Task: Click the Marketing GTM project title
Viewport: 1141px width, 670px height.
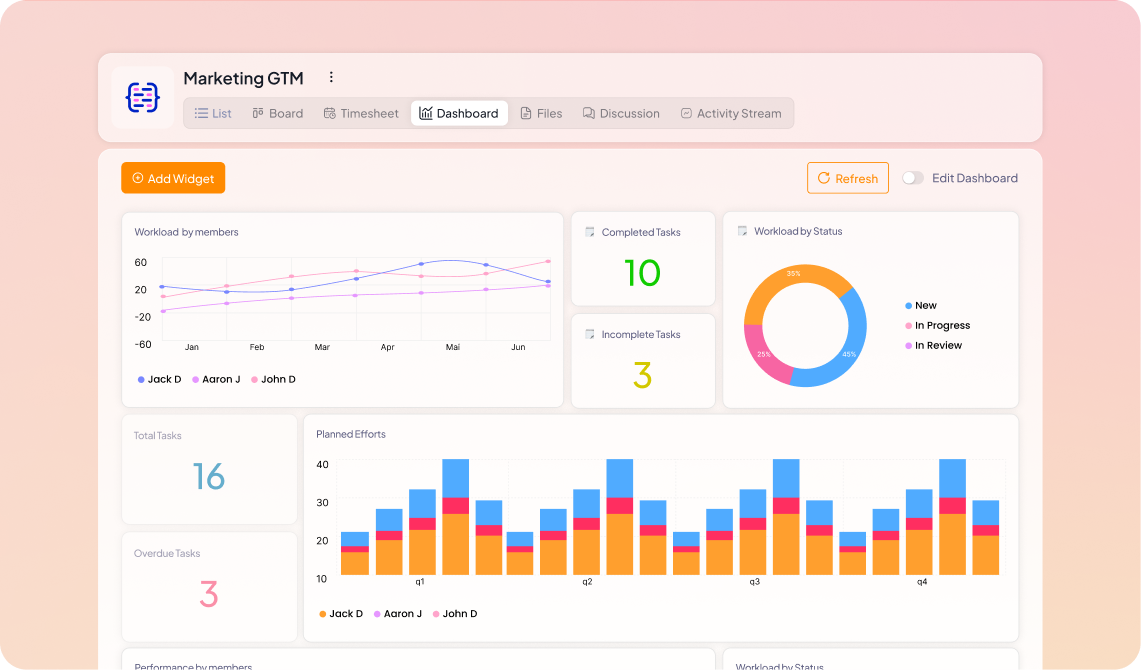Action: point(243,78)
